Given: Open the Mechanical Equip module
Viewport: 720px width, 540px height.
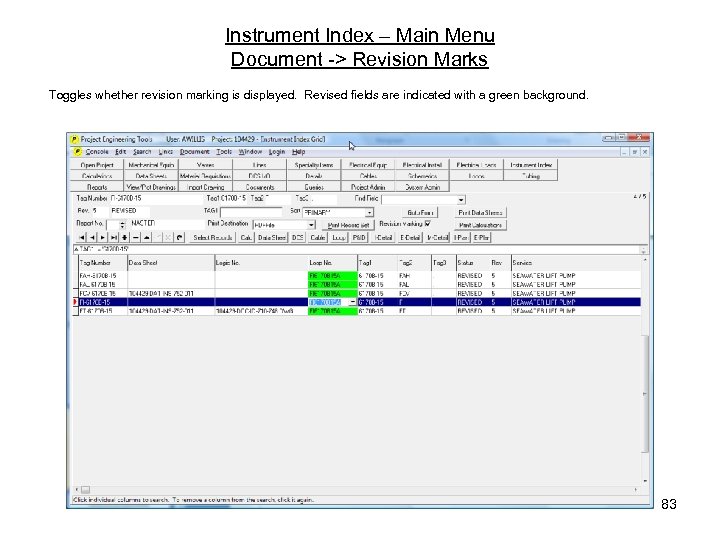Looking at the screenshot, I should (x=151, y=165).
